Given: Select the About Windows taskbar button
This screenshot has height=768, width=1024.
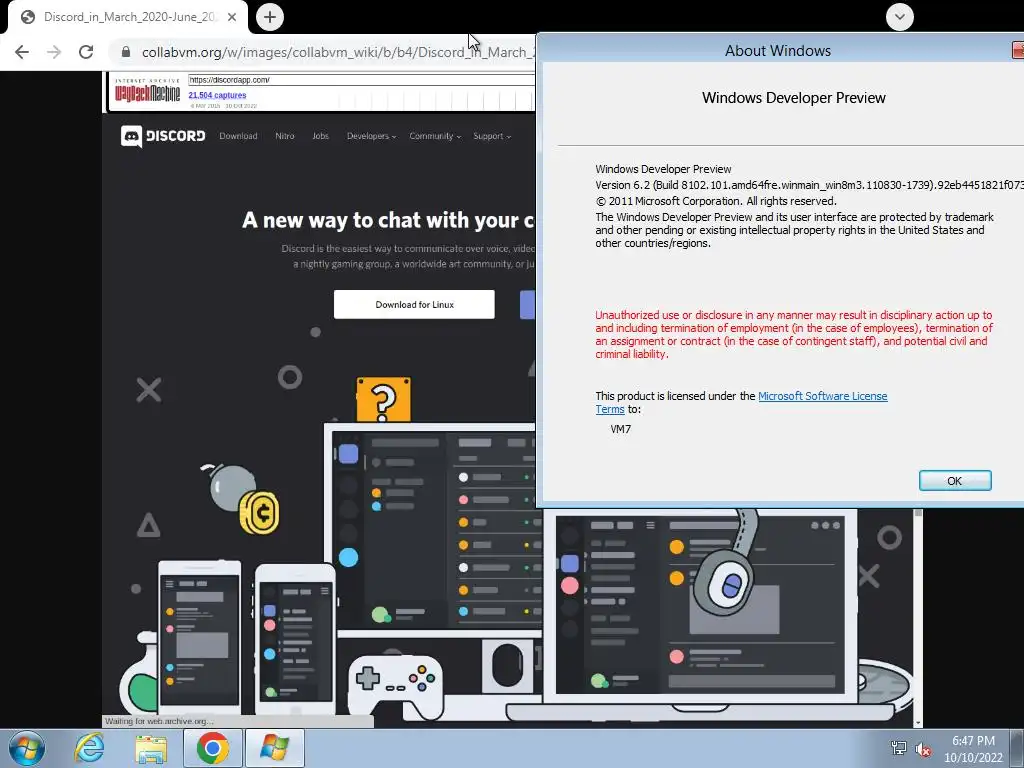Looking at the screenshot, I should 274,748.
